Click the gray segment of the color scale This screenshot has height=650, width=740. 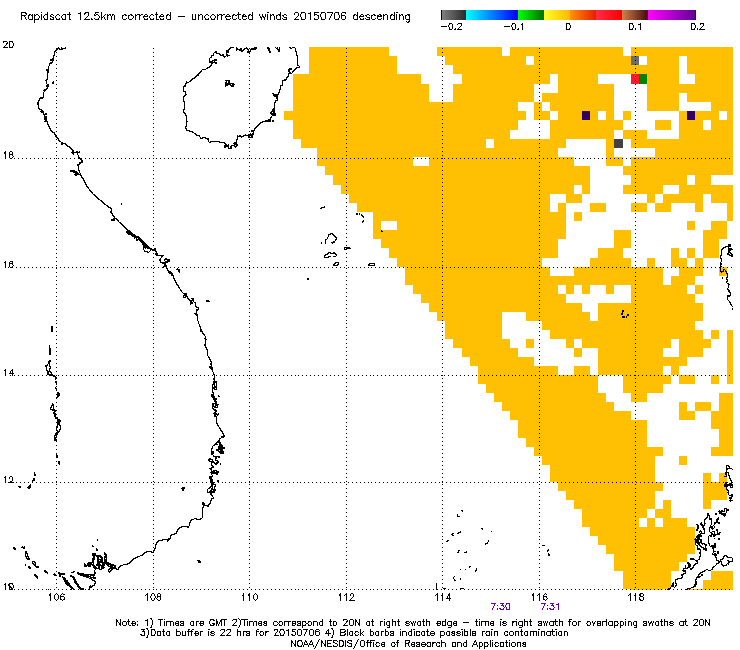(x=454, y=15)
